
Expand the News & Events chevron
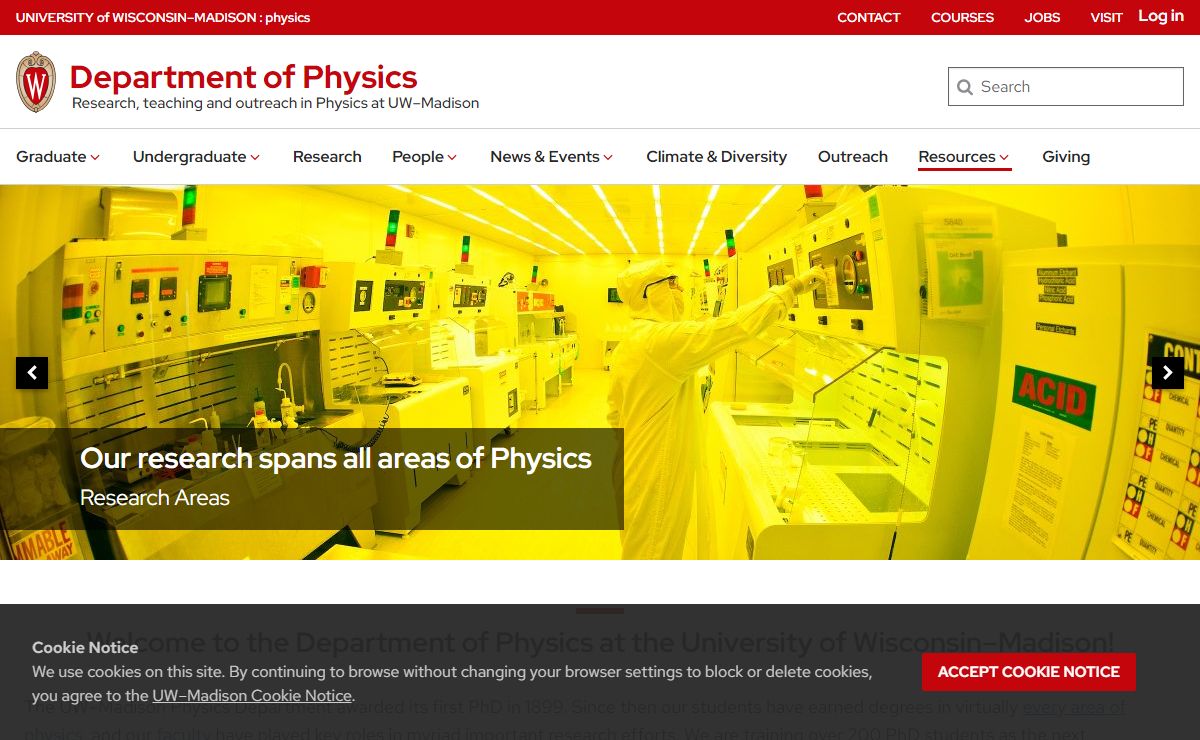click(608, 157)
